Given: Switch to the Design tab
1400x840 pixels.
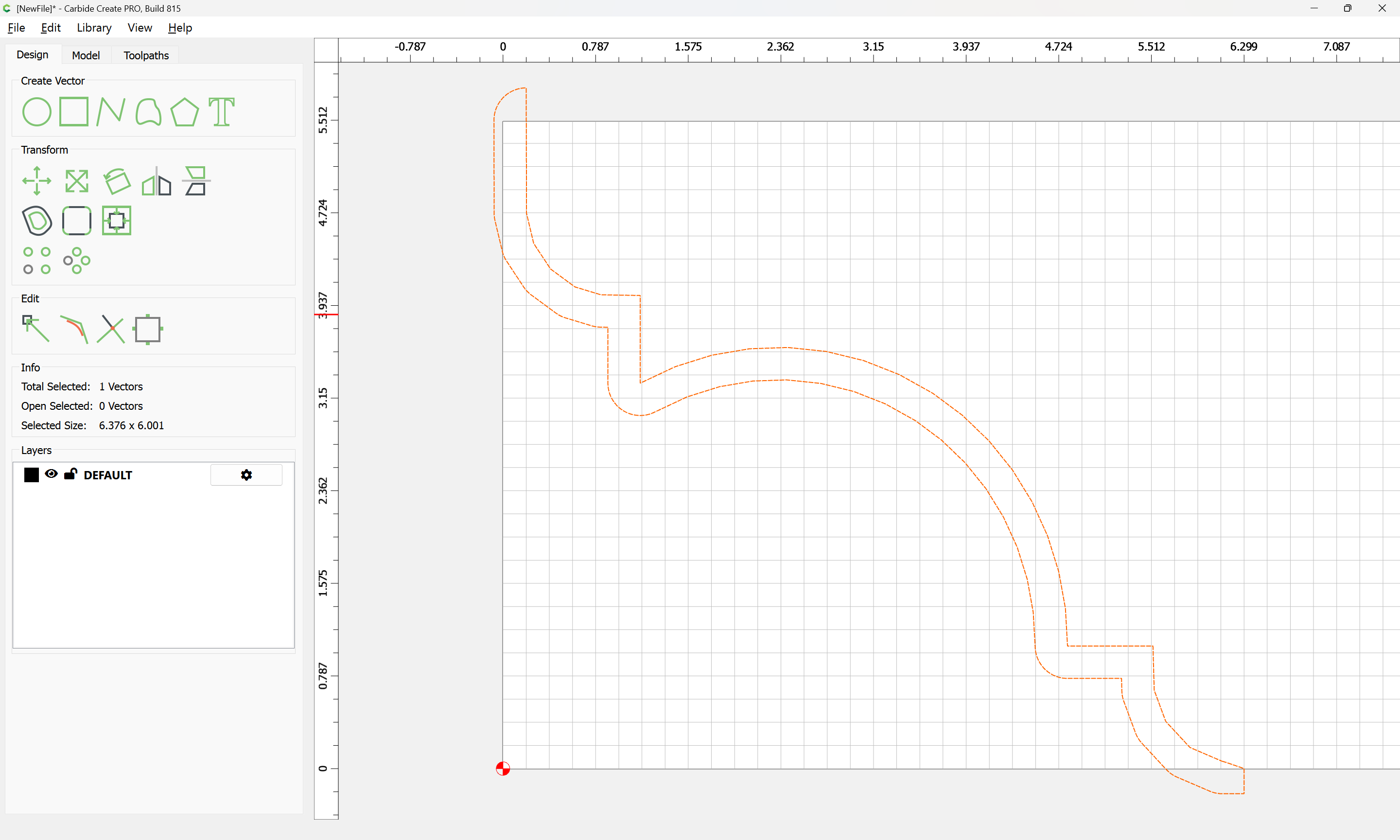Looking at the screenshot, I should [32, 55].
